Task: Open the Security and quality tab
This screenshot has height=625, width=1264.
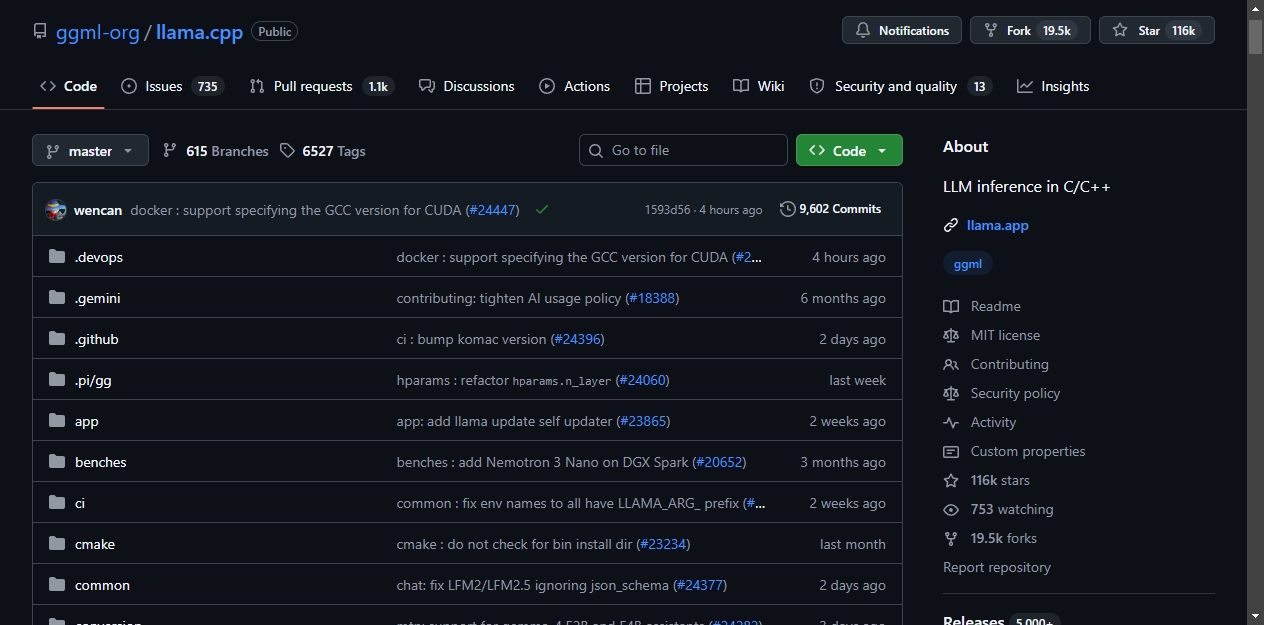Action: [900, 86]
